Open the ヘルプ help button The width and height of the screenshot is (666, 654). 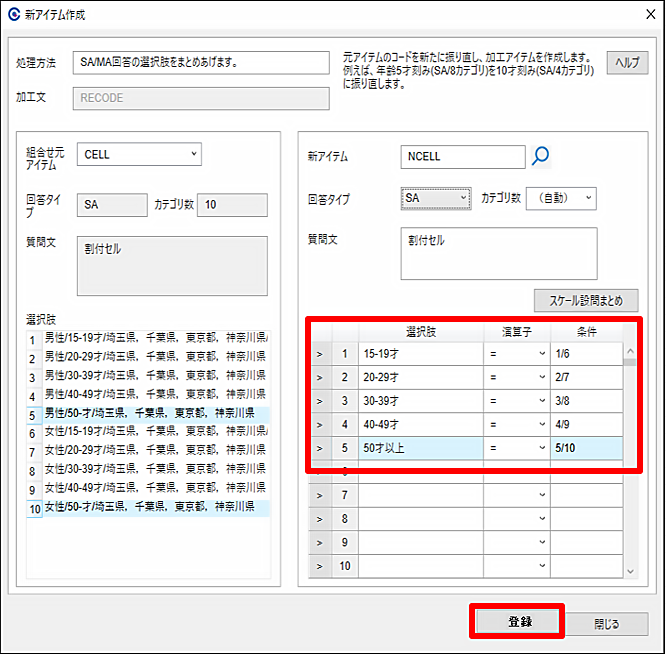tap(627, 62)
